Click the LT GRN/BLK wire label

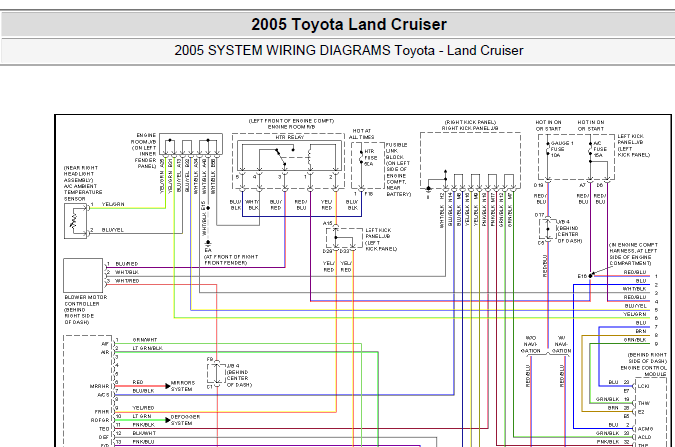(x=147, y=348)
